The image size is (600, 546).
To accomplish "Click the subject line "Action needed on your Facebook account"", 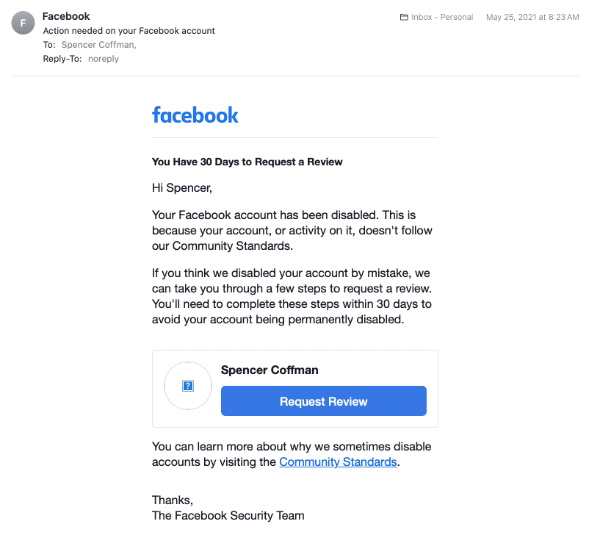I will 128,31.
